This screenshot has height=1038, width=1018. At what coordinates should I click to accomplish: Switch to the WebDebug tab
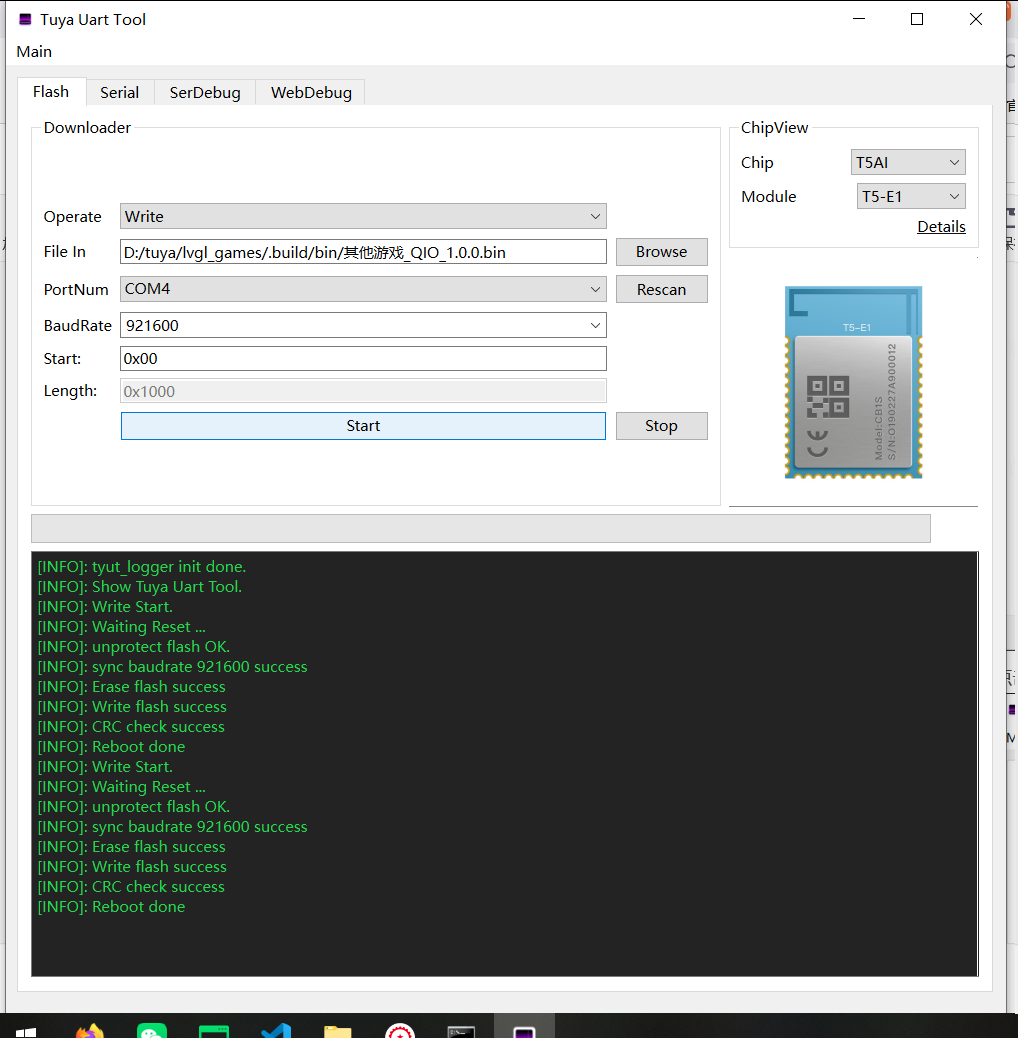tap(311, 93)
